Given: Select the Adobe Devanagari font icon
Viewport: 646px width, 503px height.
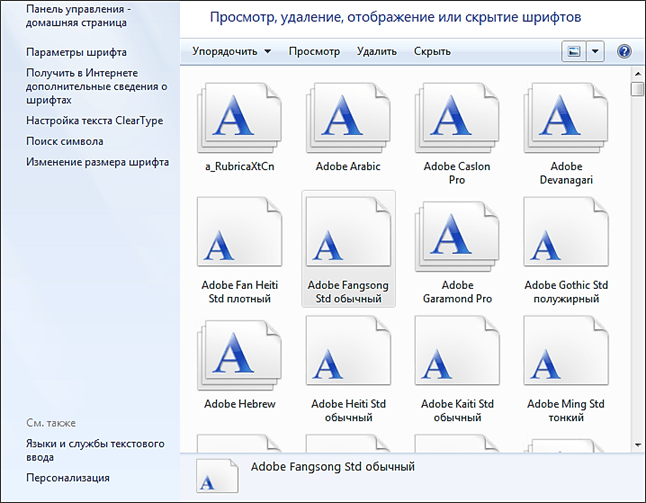Looking at the screenshot, I should tap(566, 118).
